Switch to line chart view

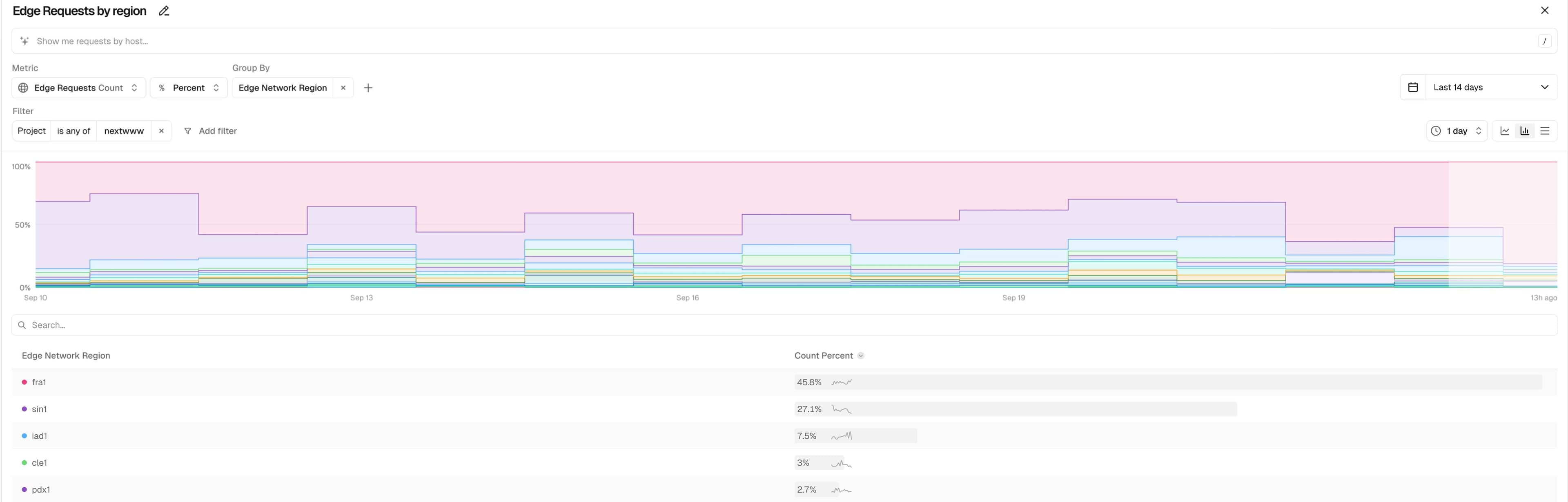click(x=1505, y=131)
